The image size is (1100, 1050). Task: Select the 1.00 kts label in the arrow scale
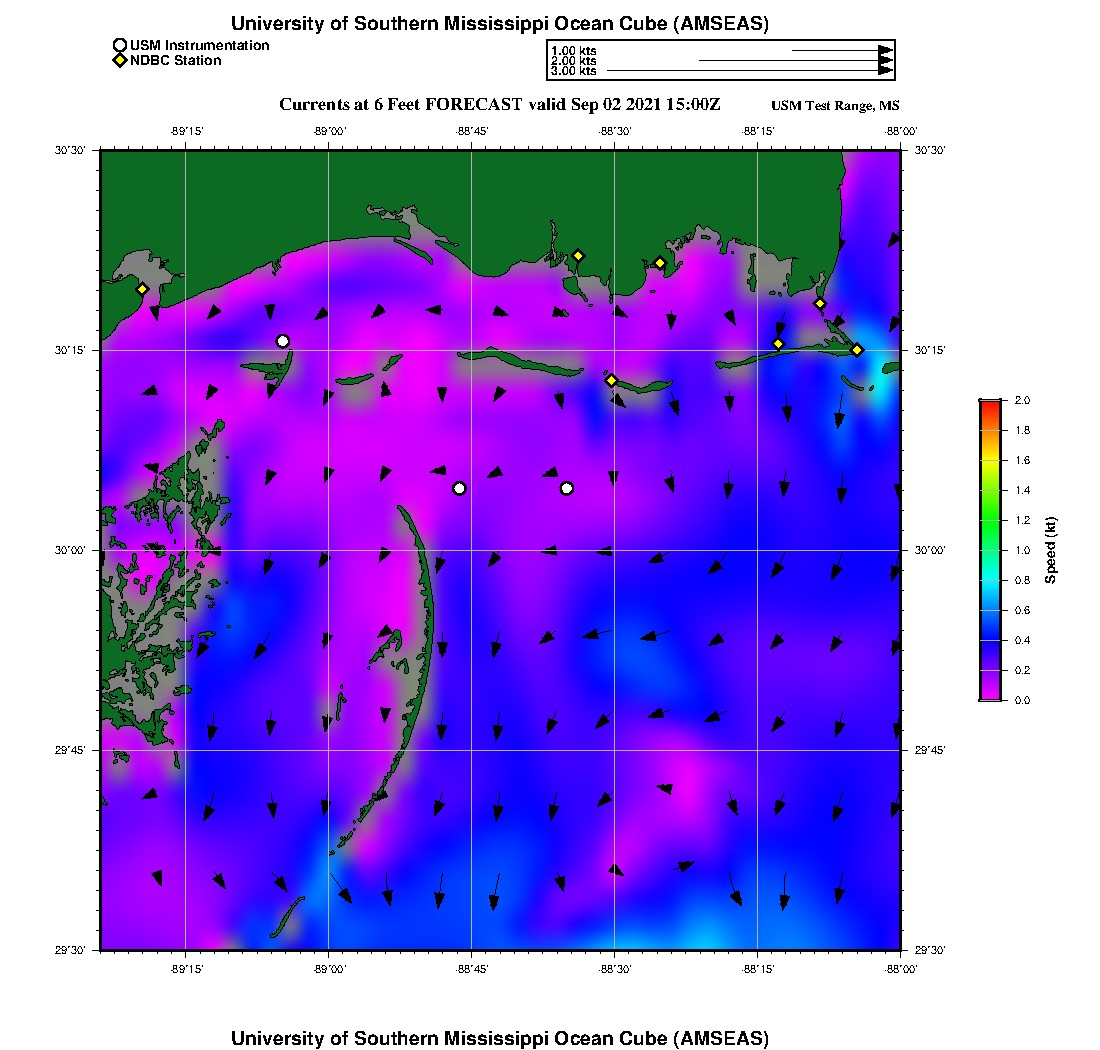click(x=573, y=50)
